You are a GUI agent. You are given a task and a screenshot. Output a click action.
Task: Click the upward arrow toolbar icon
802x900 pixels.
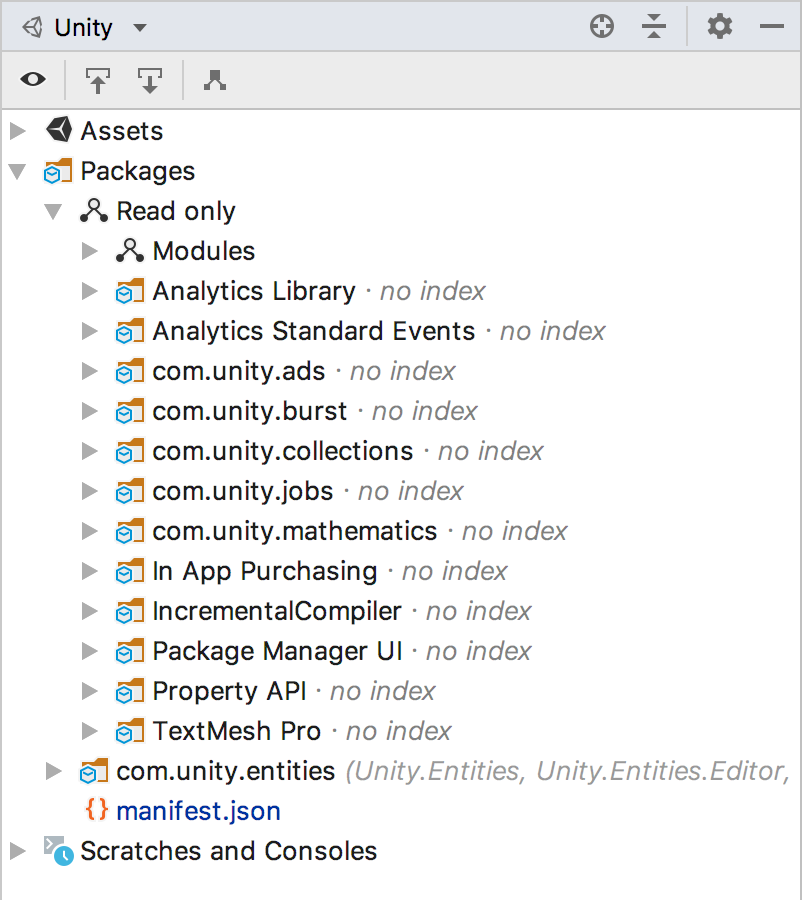(98, 80)
